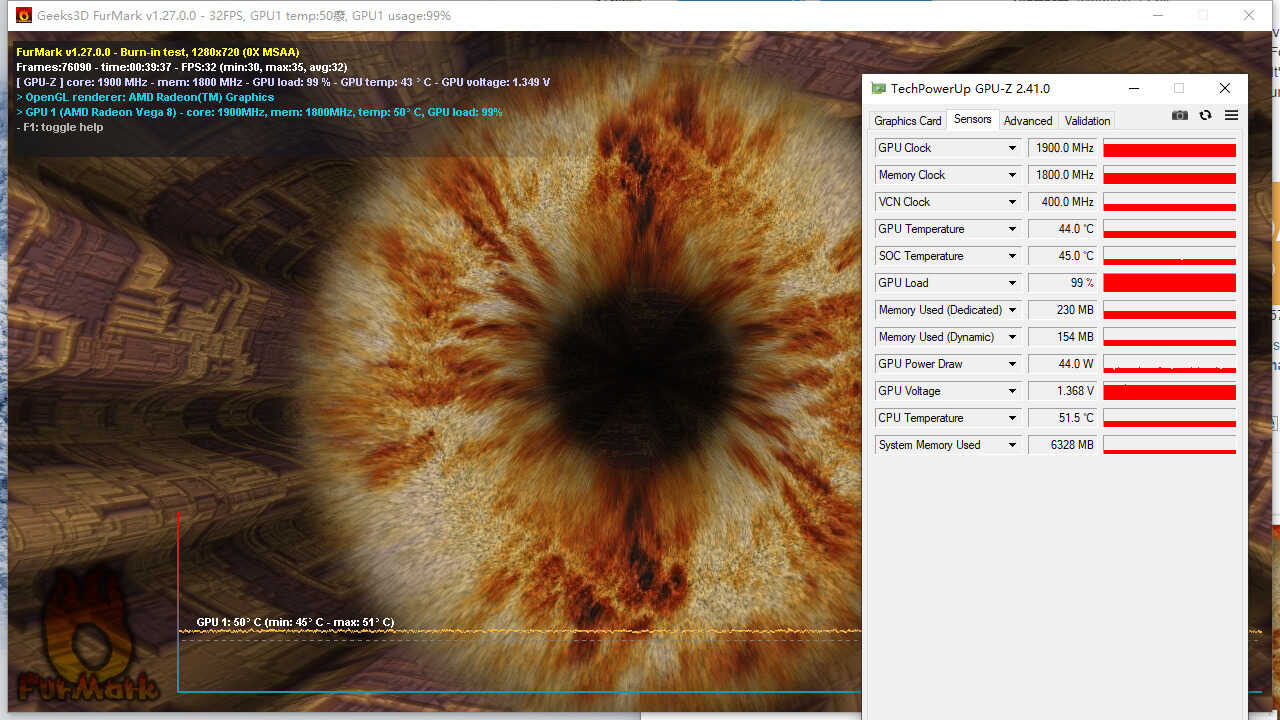Open the GPU Voltage dropdown
Screen dimensions: 1280x720
pos(1012,391)
